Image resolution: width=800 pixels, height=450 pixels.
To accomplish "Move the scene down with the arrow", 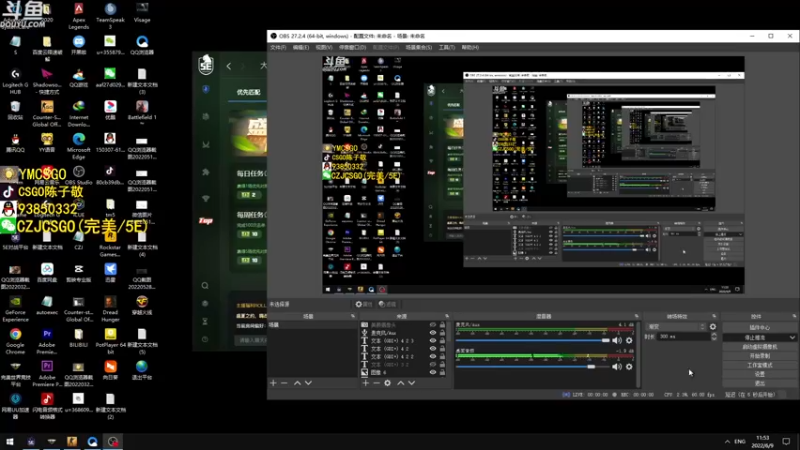I will pos(308,383).
